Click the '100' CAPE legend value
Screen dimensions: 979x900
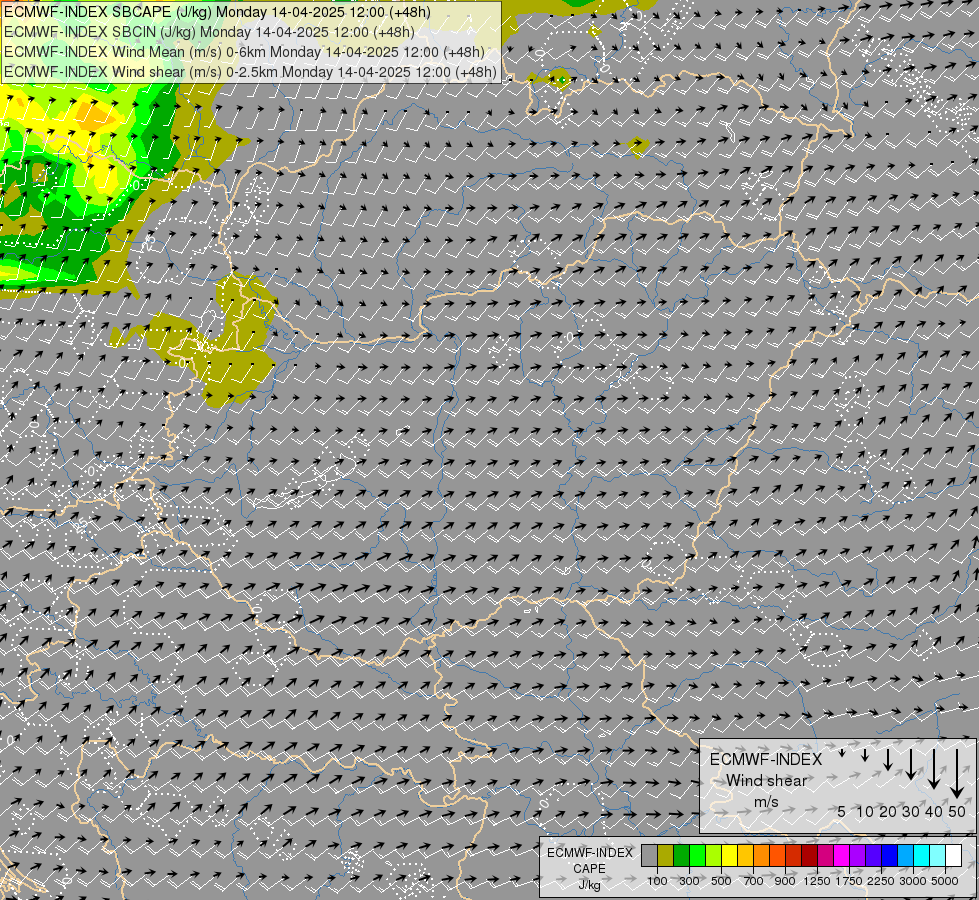[x=657, y=881]
